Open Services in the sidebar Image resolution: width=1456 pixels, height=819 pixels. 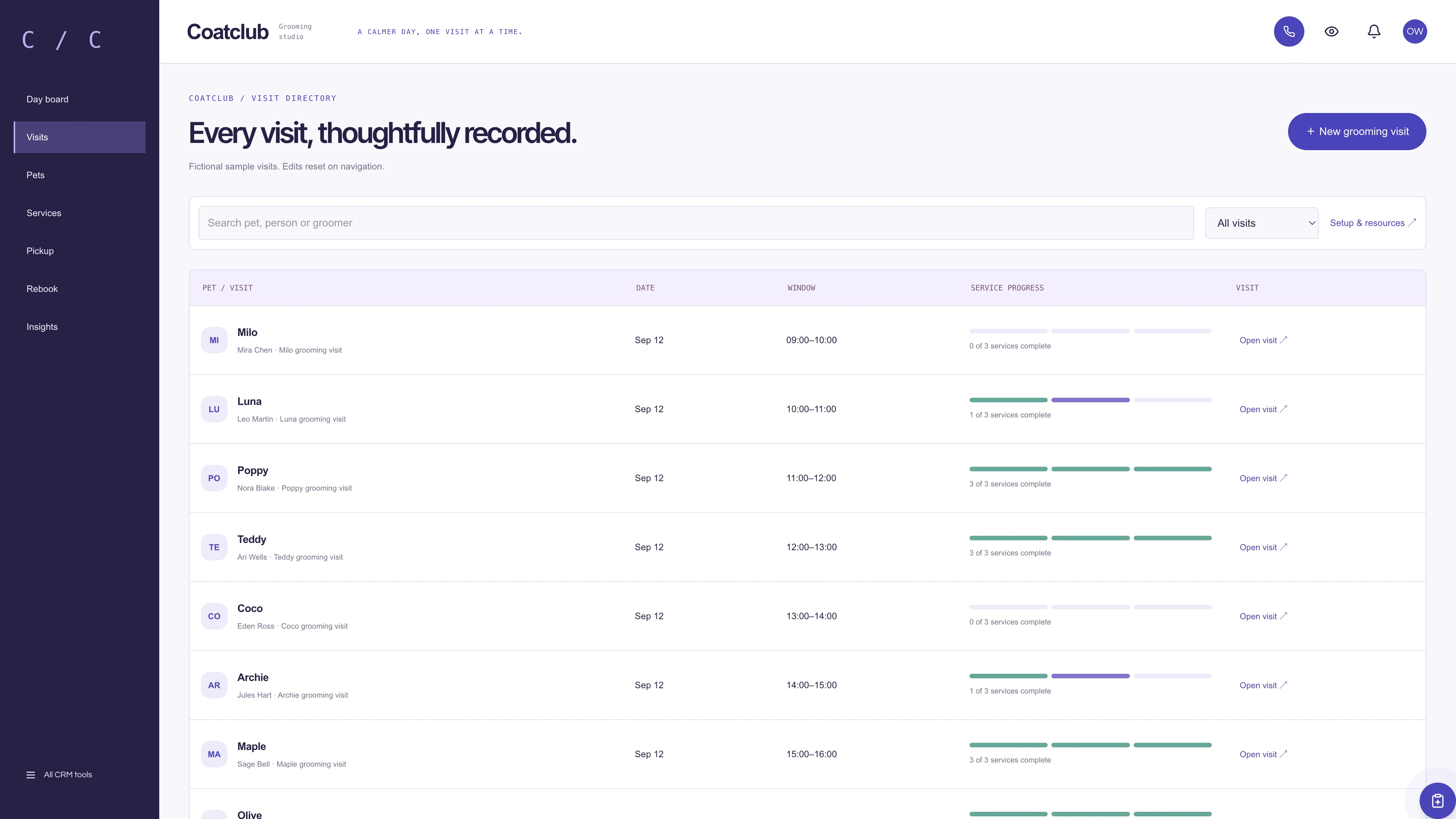click(x=80, y=213)
